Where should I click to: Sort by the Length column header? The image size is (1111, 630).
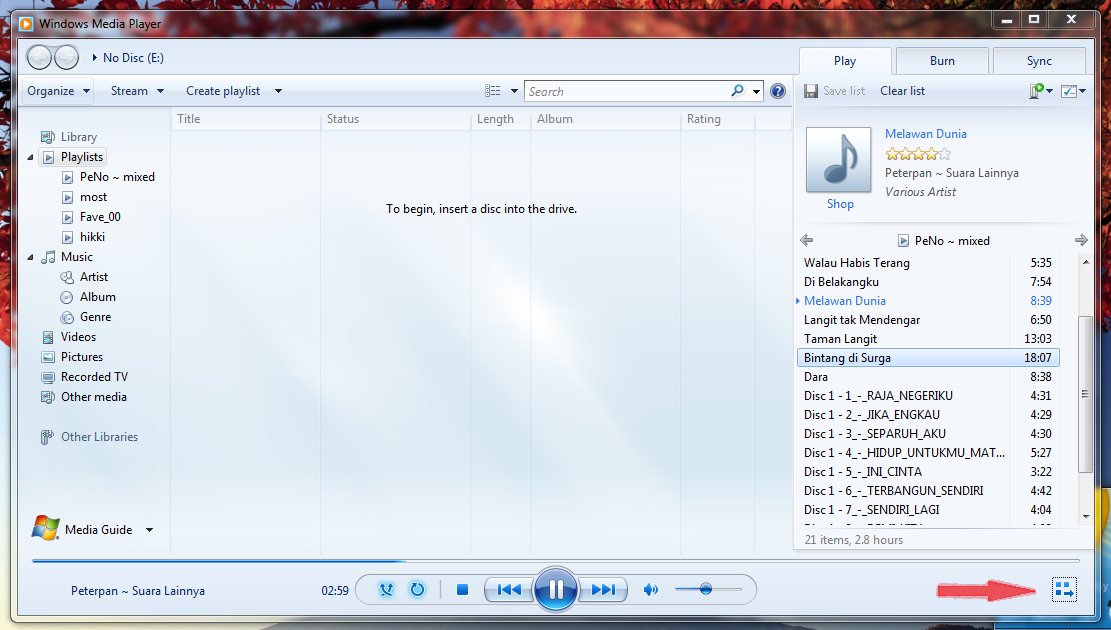(x=501, y=119)
